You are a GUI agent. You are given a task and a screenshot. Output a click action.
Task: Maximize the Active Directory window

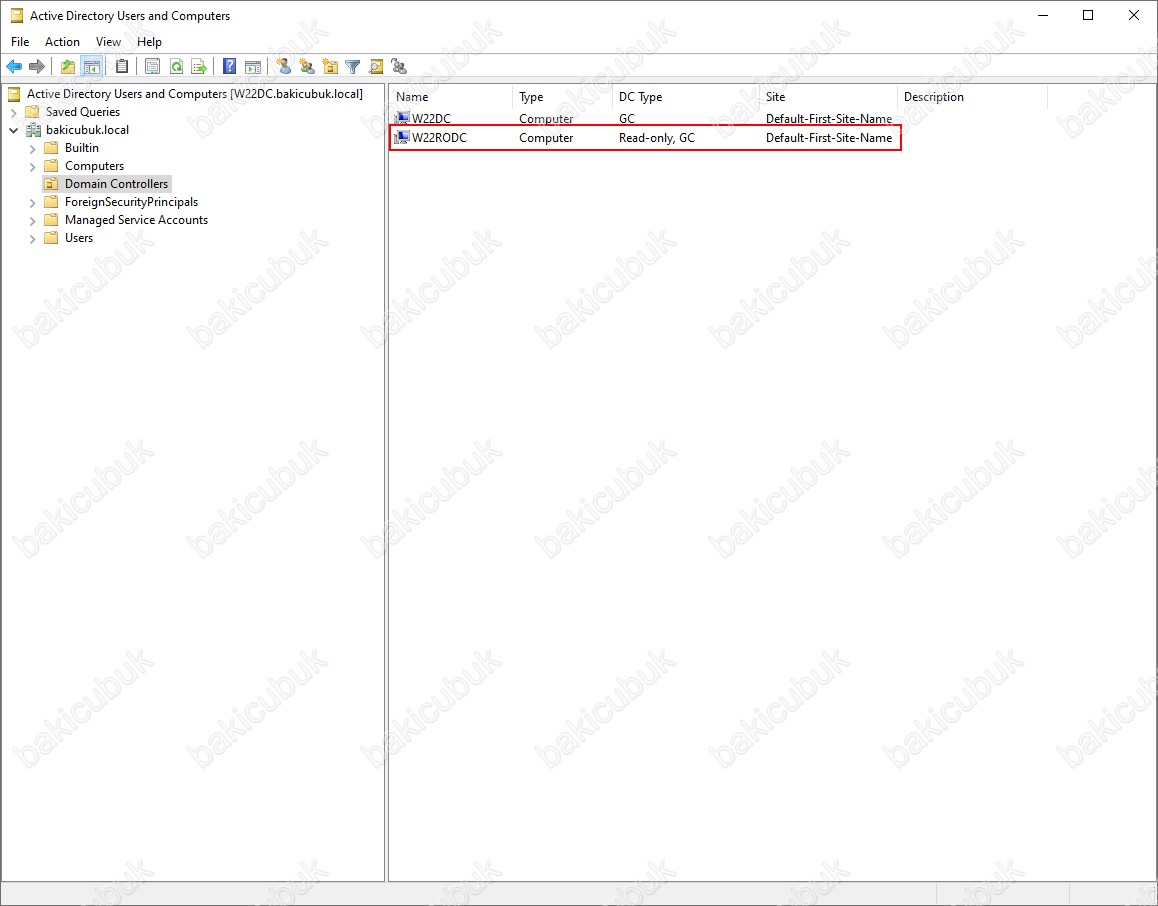click(x=1088, y=16)
